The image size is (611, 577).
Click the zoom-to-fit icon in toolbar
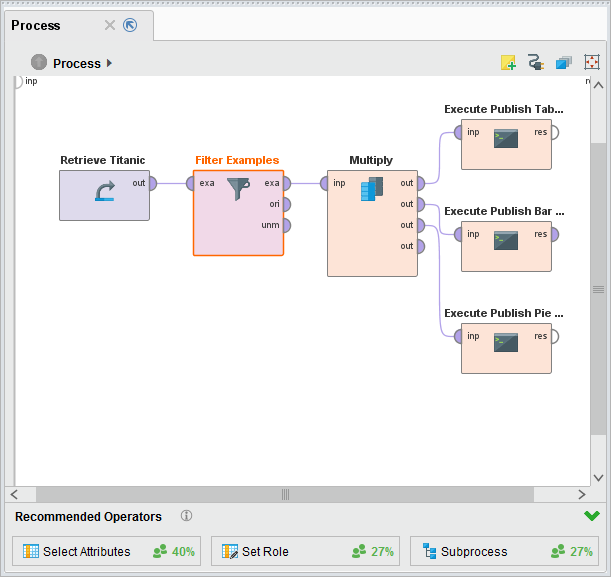[x=592, y=63]
